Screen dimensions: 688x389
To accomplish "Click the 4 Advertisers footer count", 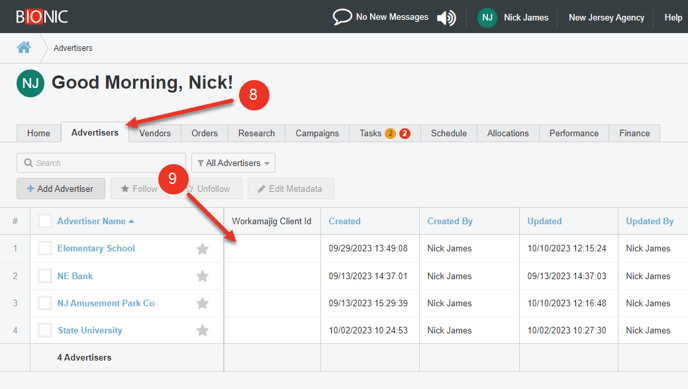I will (84, 357).
